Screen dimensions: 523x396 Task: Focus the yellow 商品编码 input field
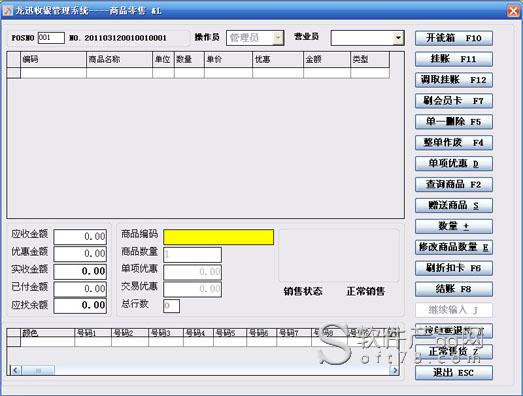pyautogui.click(x=218, y=237)
